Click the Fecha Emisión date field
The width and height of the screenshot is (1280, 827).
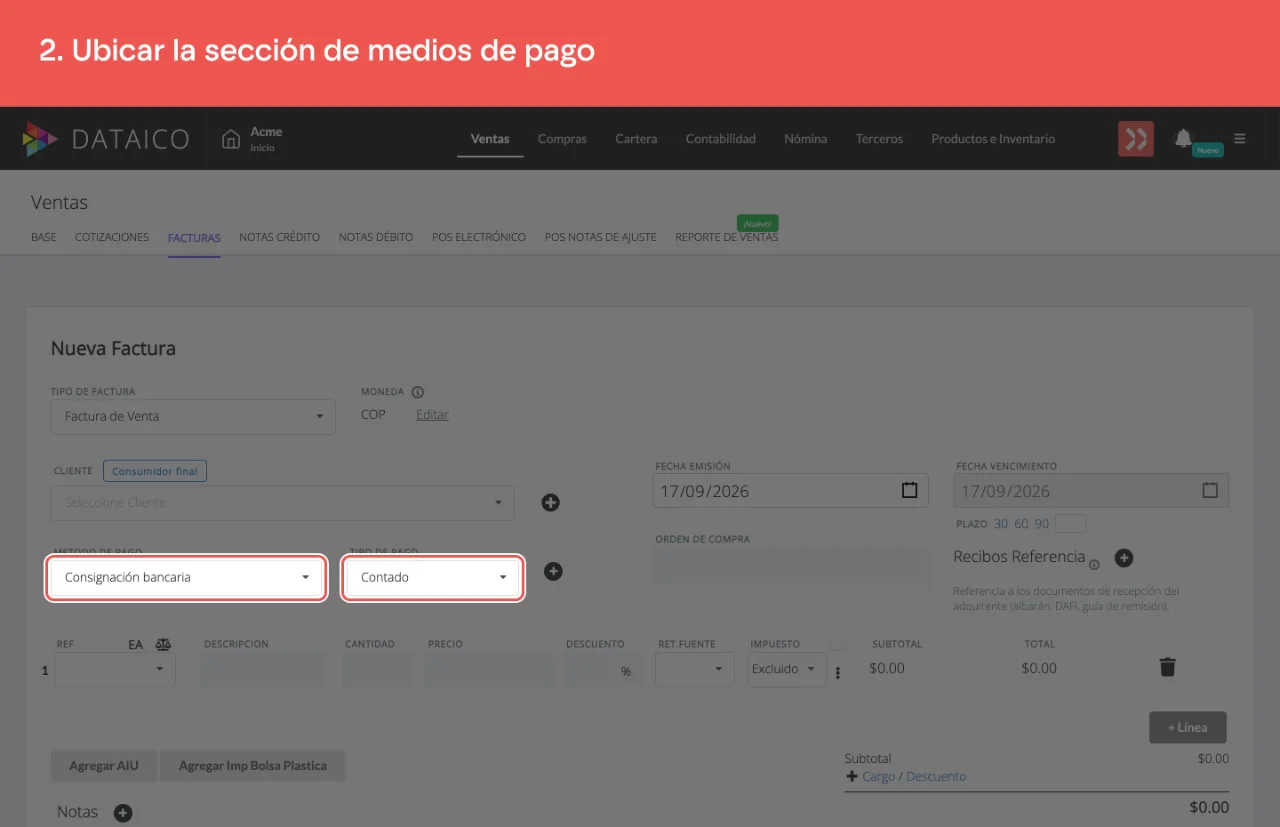pos(791,491)
